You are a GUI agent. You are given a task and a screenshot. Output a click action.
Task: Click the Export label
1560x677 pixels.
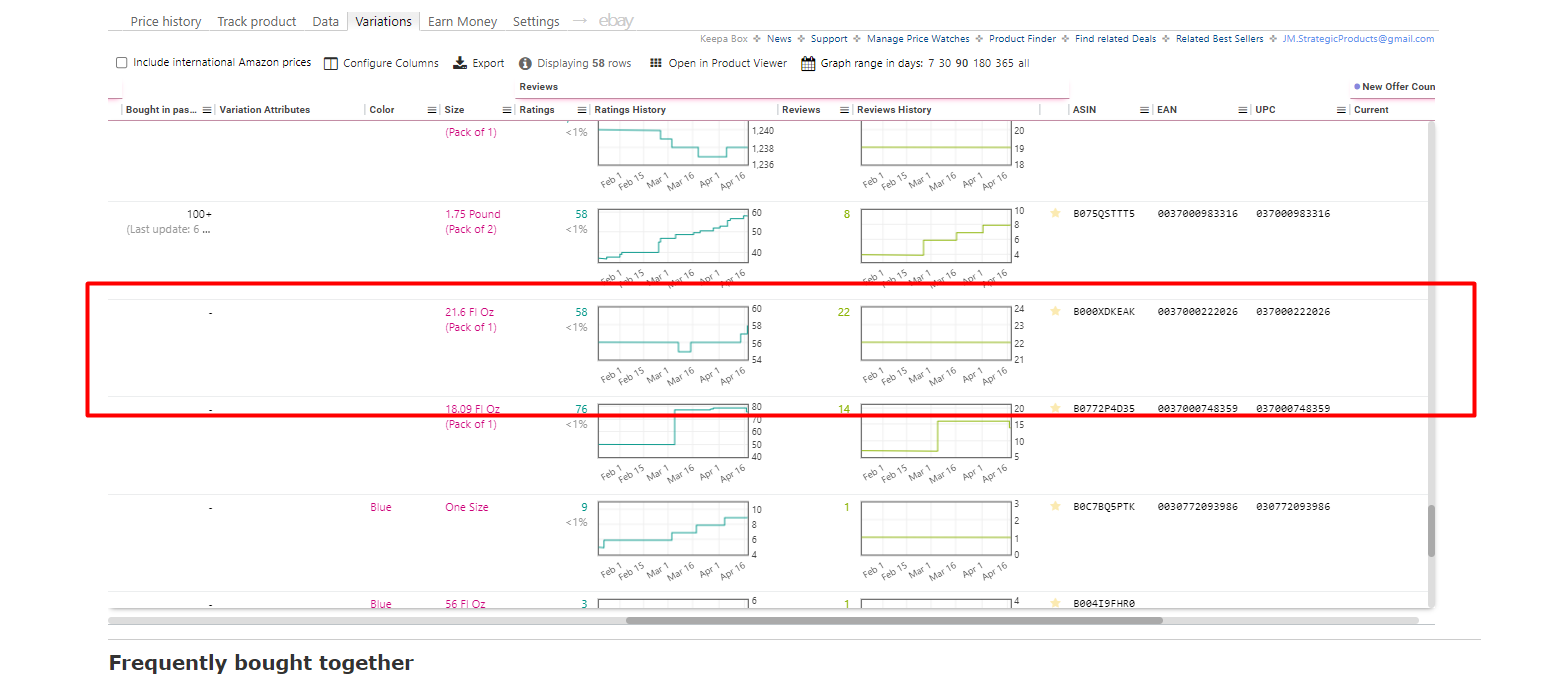[488, 63]
